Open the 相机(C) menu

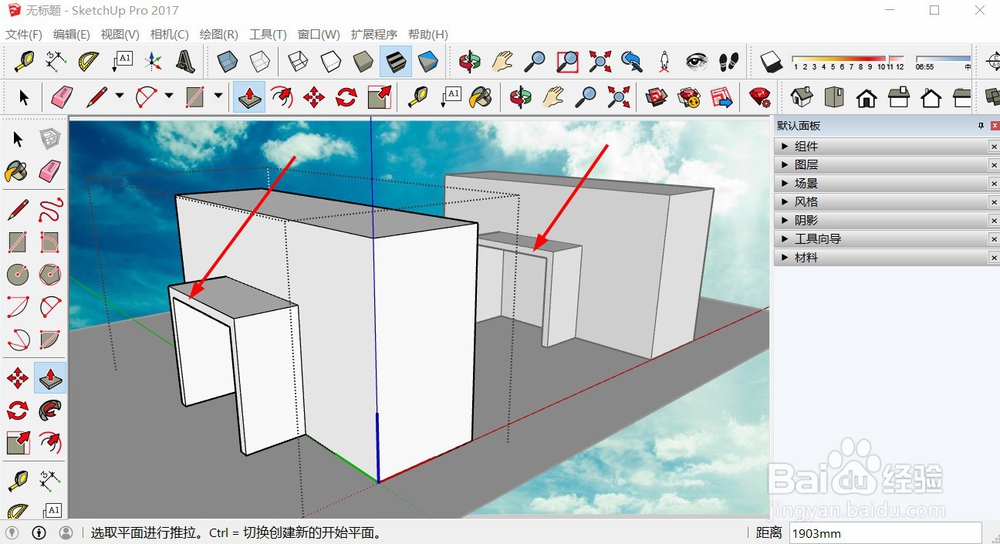tap(169, 34)
